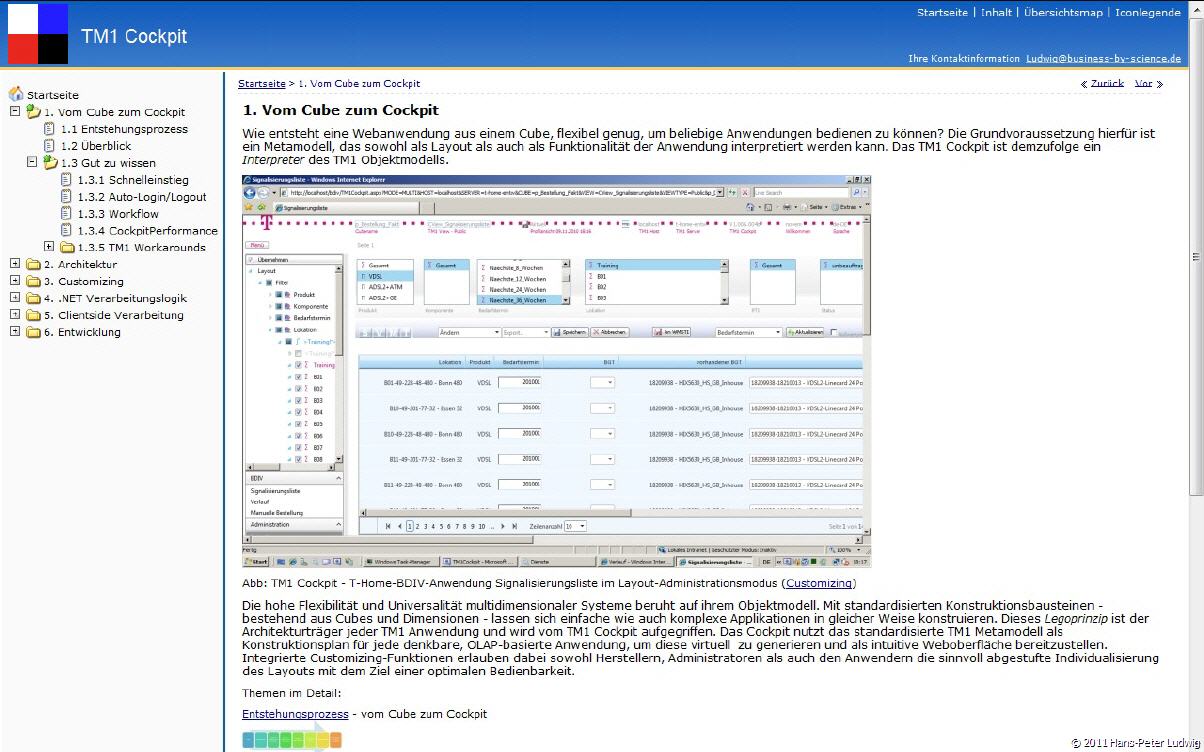Click the page icon of 1.3.4 CockpitPerformance
Screen dimensions: 1204x752
67,231
